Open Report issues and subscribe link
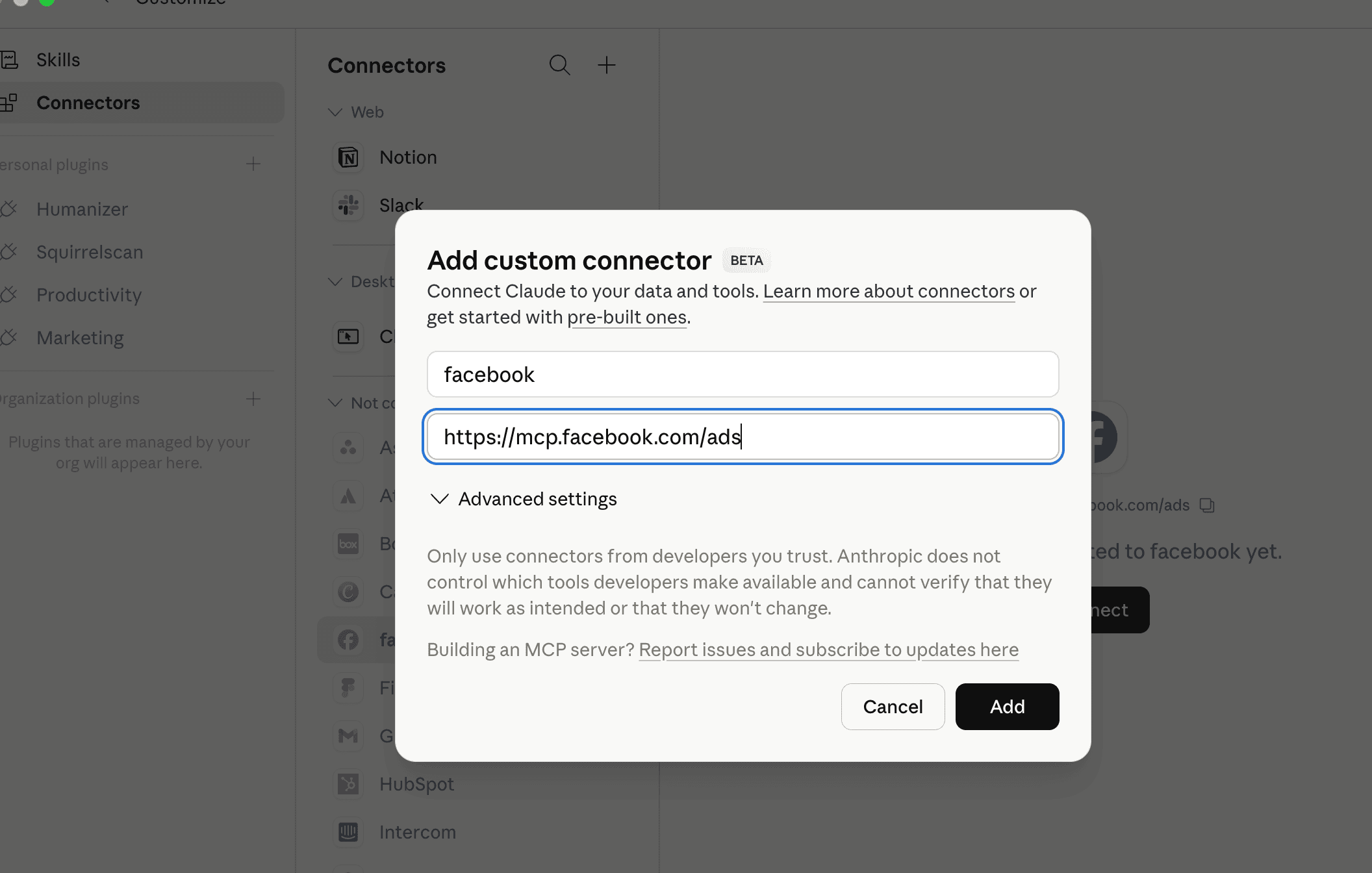The height and width of the screenshot is (873, 1372). click(829, 650)
